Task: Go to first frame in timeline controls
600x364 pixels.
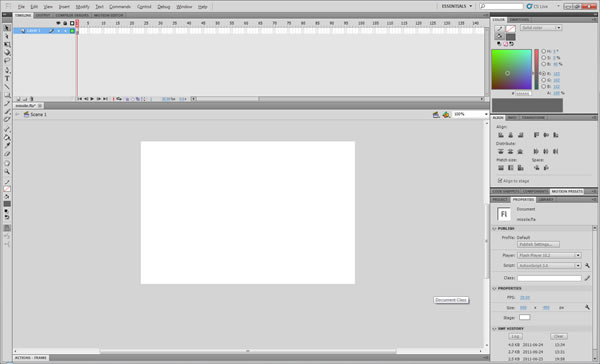Action: point(80,99)
